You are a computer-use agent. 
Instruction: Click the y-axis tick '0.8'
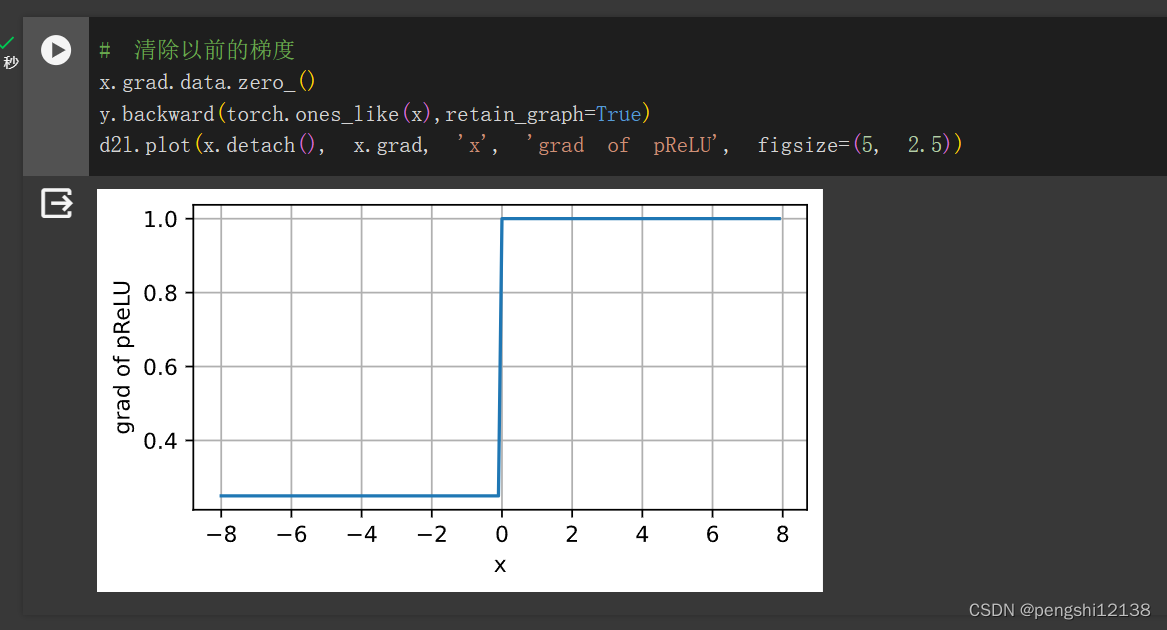[x=161, y=293]
